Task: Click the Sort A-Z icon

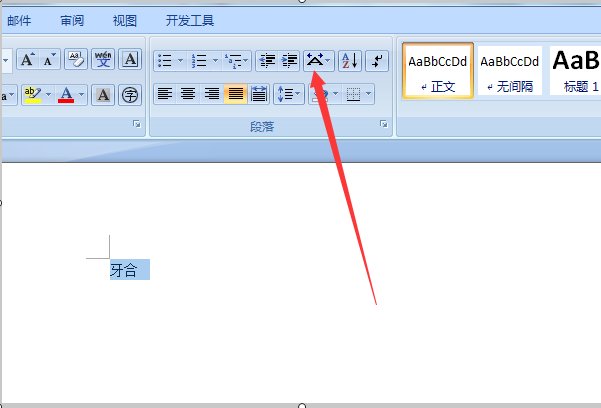Action: click(x=350, y=61)
